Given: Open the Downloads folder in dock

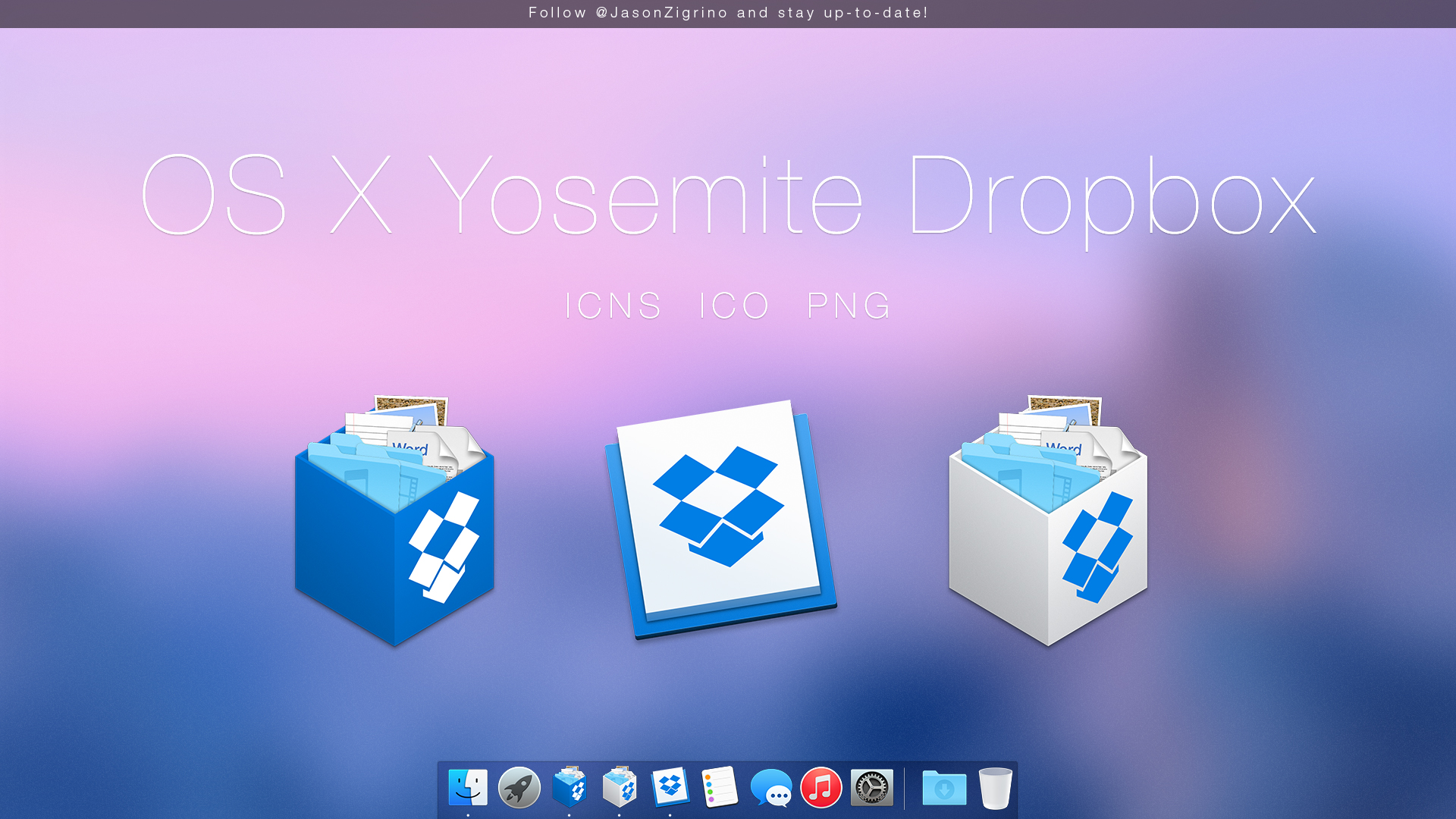Looking at the screenshot, I should 944,788.
